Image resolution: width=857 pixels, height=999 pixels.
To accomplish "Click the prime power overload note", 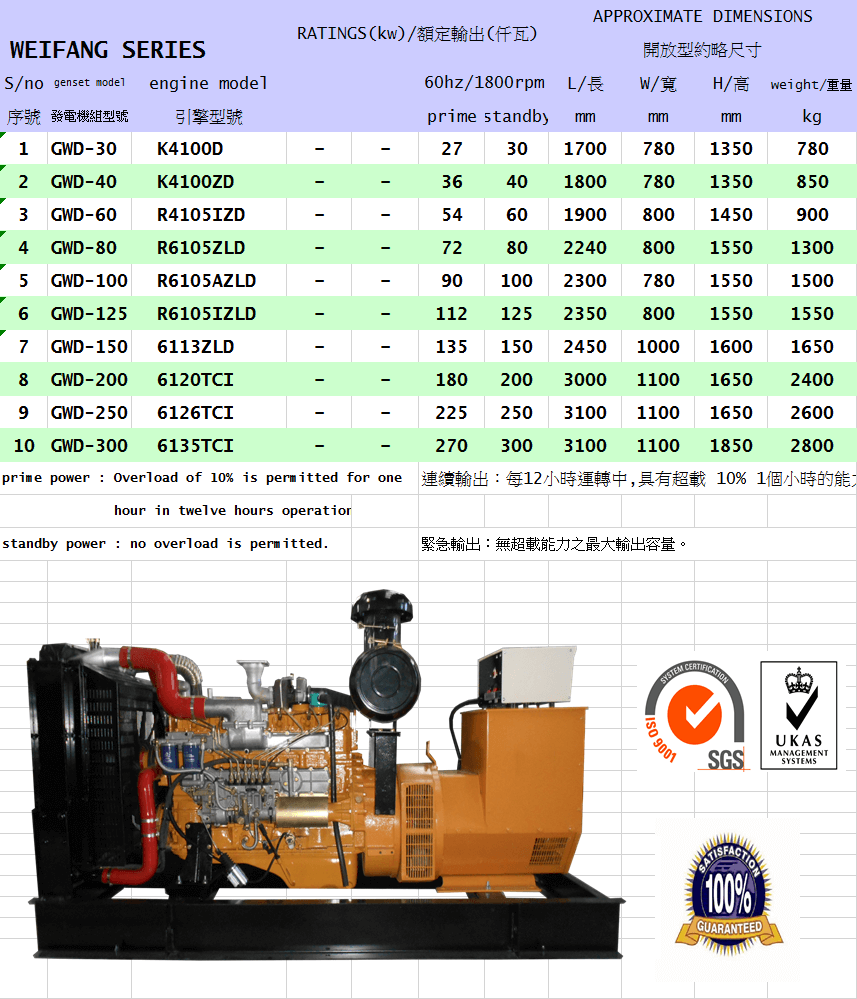I will coord(202,478).
